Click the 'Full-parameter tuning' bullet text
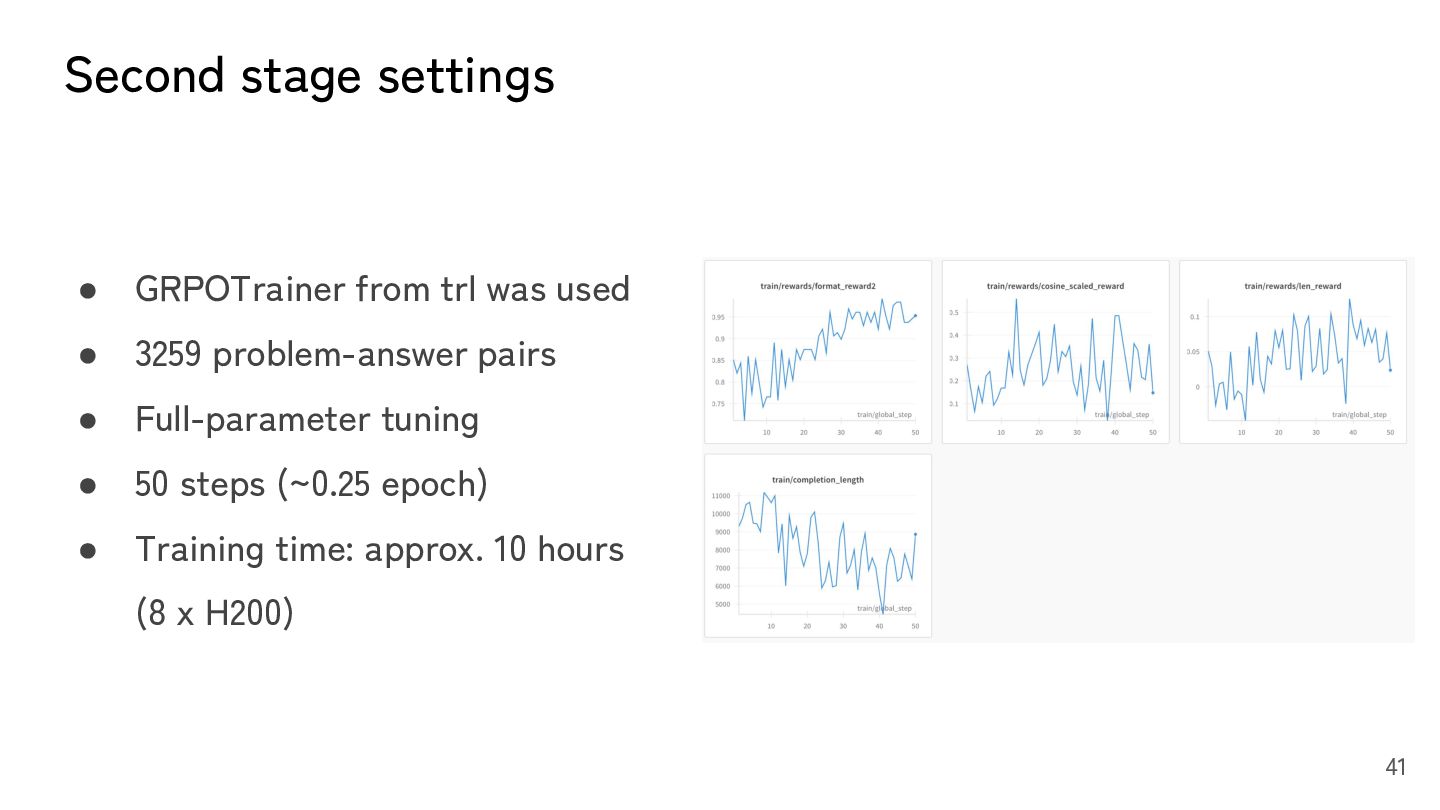Viewport: 1440px width, 810px height. point(307,419)
